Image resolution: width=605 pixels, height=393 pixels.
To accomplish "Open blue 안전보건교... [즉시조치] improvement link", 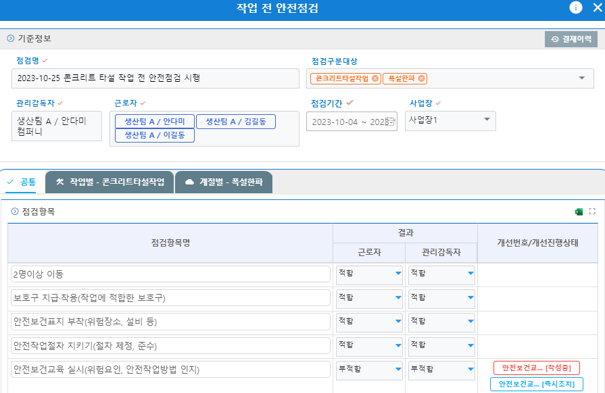I will [537, 384].
